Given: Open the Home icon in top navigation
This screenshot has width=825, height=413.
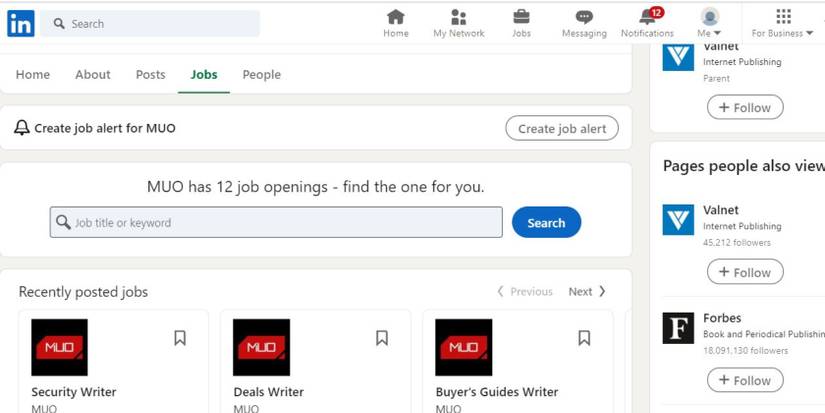Looking at the screenshot, I should coord(396,17).
